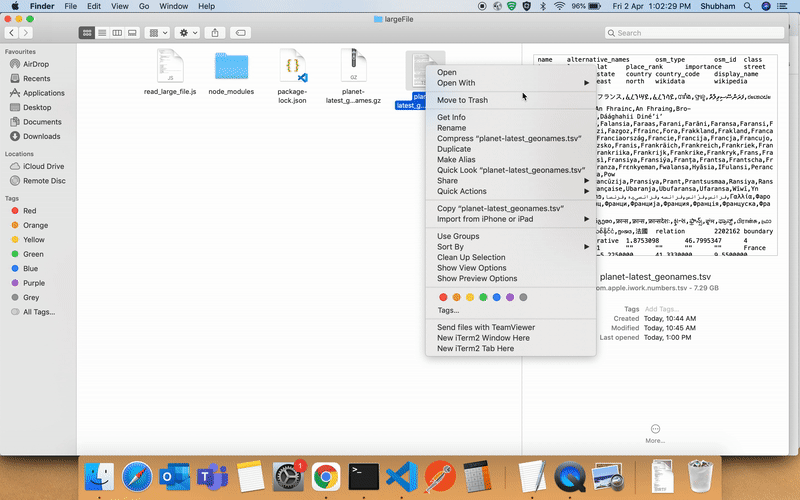This screenshot has height=500, width=800.
Task: Choose Copy “planet-latest_geonames.tsv”
Action: pyautogui.click(x=511, y=208)
